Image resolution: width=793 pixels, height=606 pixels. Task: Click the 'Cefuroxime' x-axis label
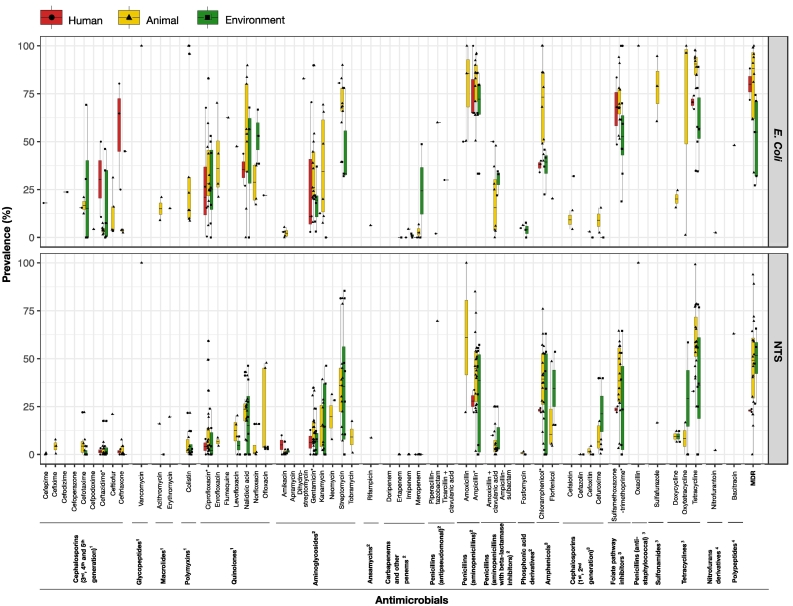pyautogui.click(x=600, y=488)
